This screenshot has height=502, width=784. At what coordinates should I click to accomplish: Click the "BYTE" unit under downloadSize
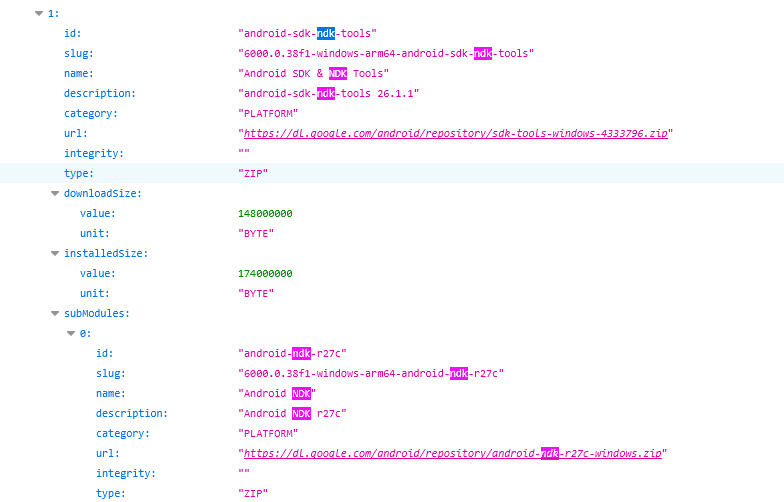tap(256, 234)
